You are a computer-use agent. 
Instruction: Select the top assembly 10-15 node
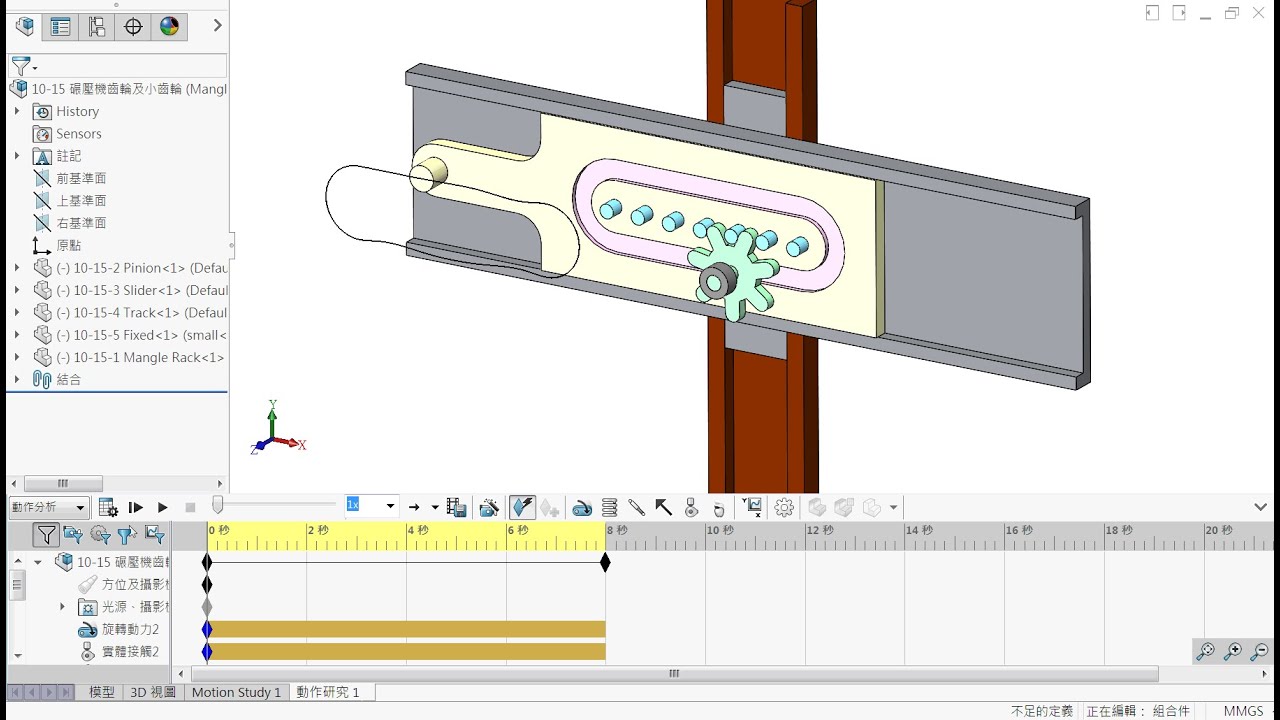click(118, 89)
